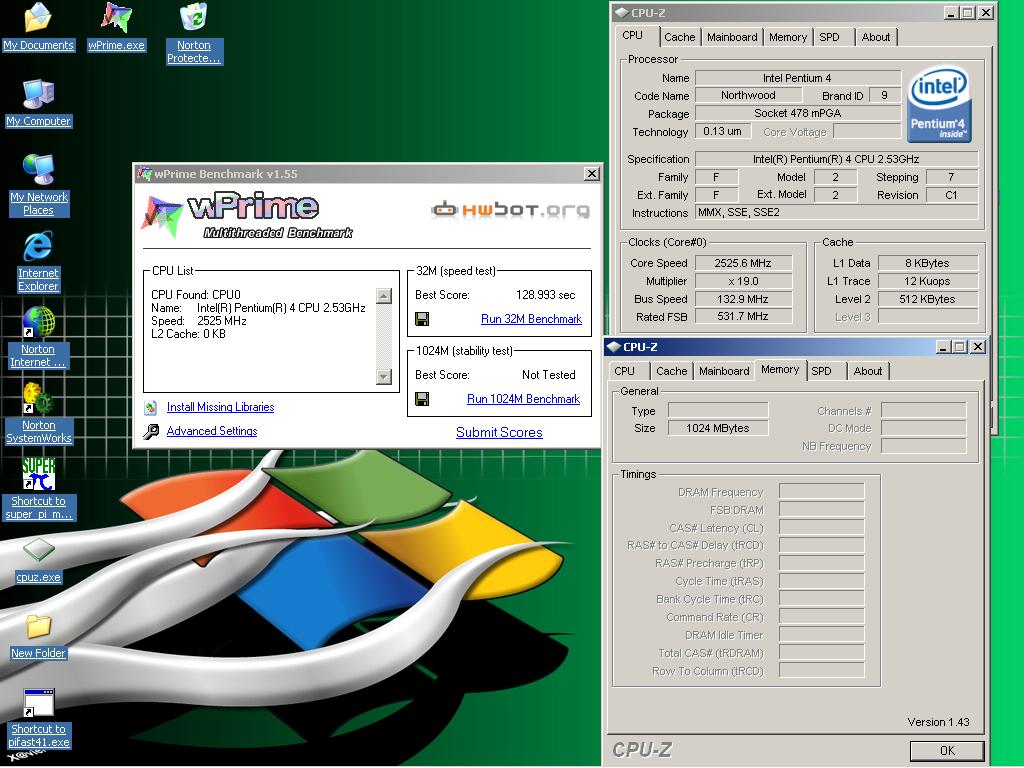
Task: Open About tab in lower CPU-Z window
Action: point(868,371)
